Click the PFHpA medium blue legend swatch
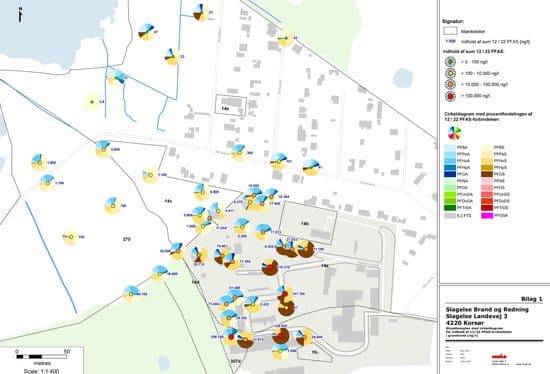550x374 pixels. [450, 167]
